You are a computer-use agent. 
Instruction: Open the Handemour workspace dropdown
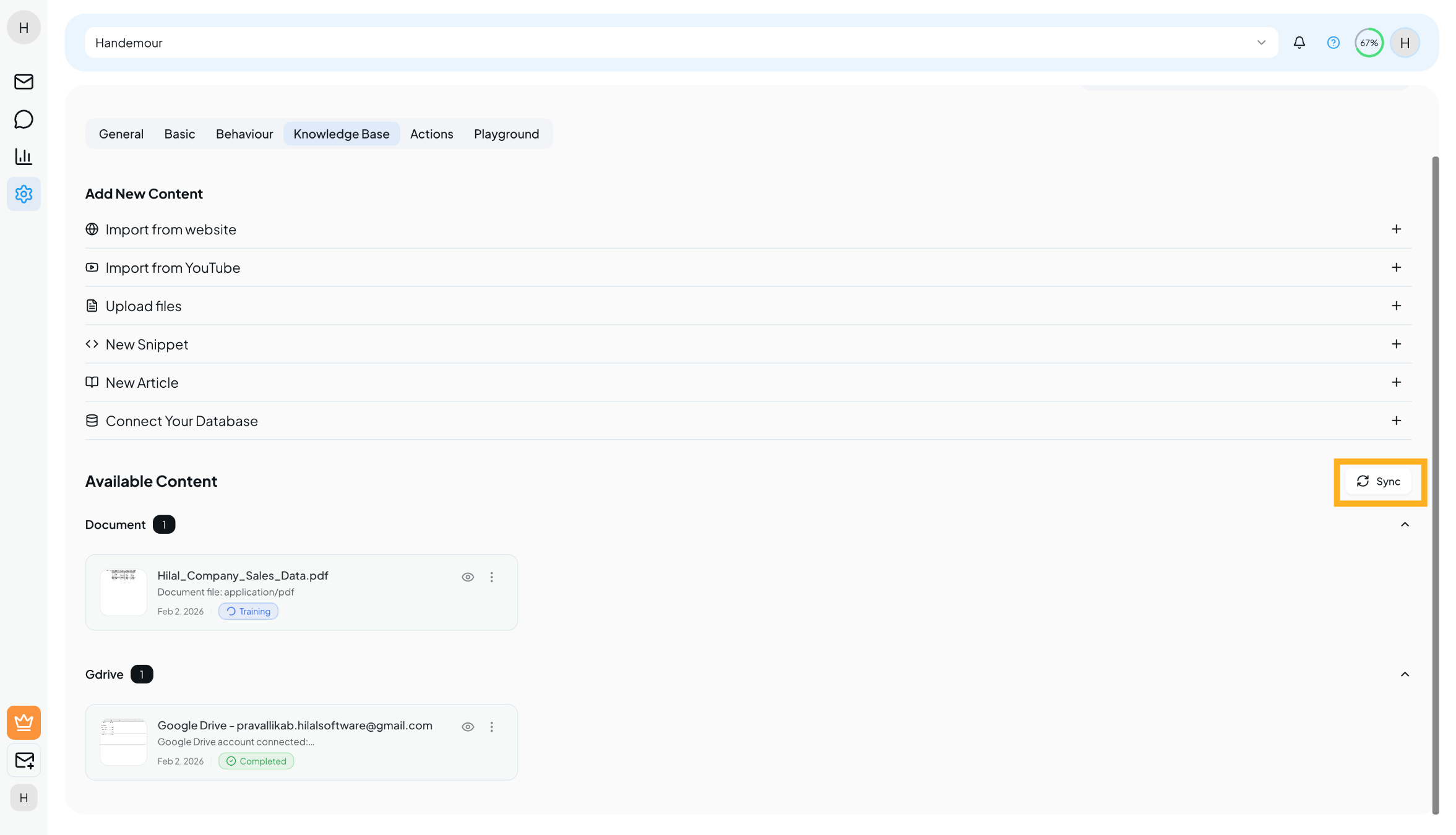click(1262, 42)
